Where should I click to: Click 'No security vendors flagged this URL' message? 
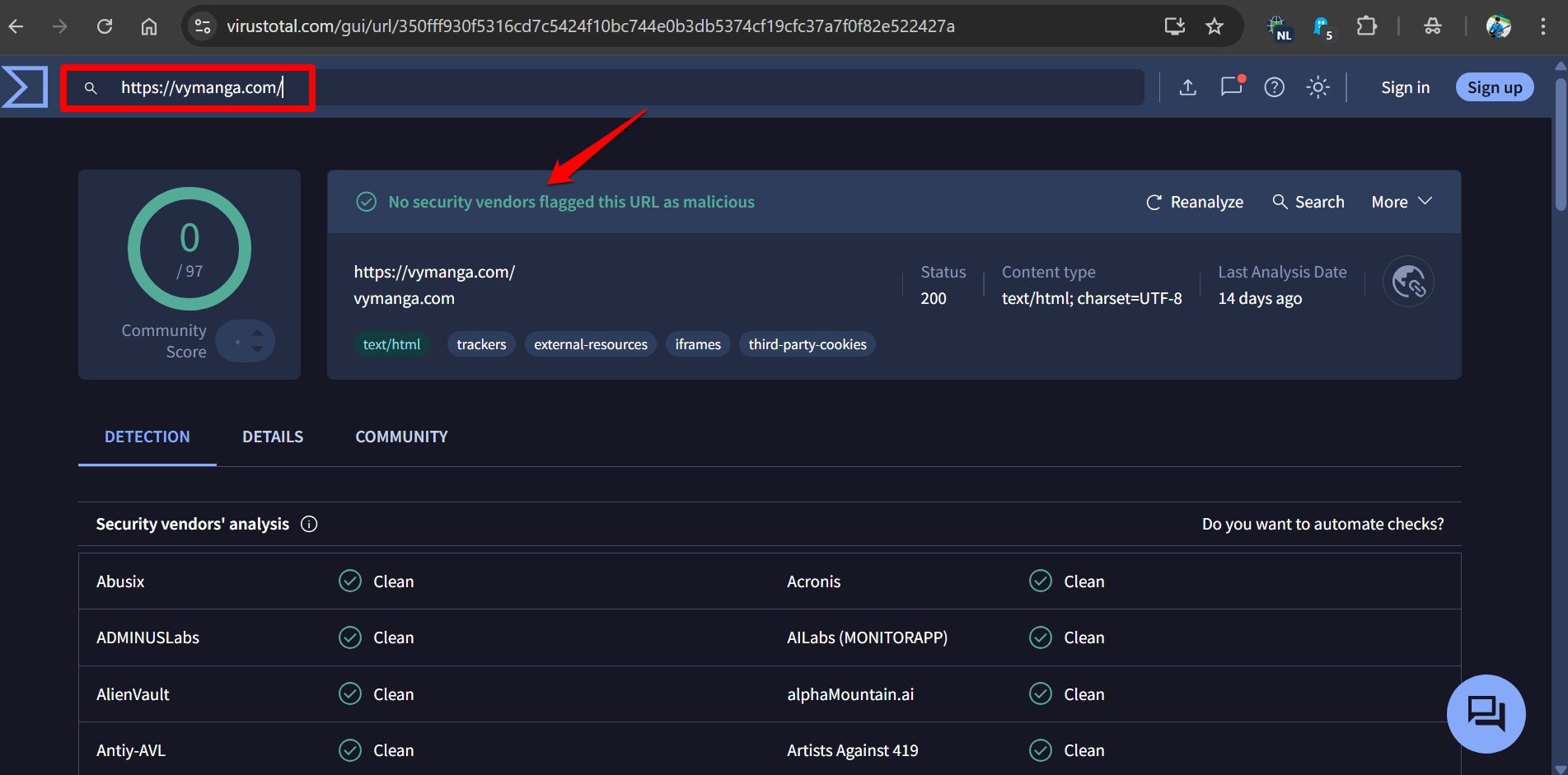tap(571, 202)
